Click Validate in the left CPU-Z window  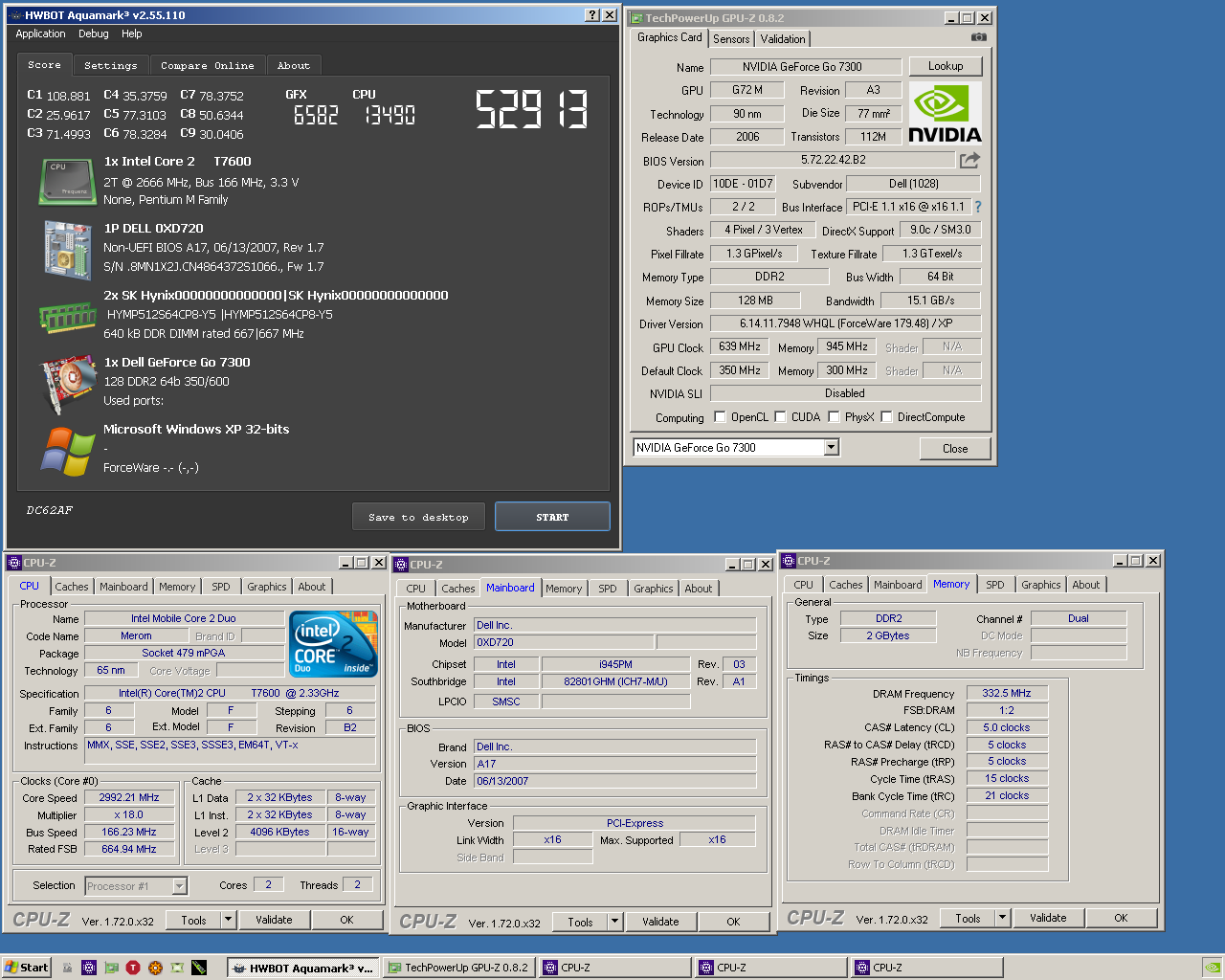[x=274, y=920]
